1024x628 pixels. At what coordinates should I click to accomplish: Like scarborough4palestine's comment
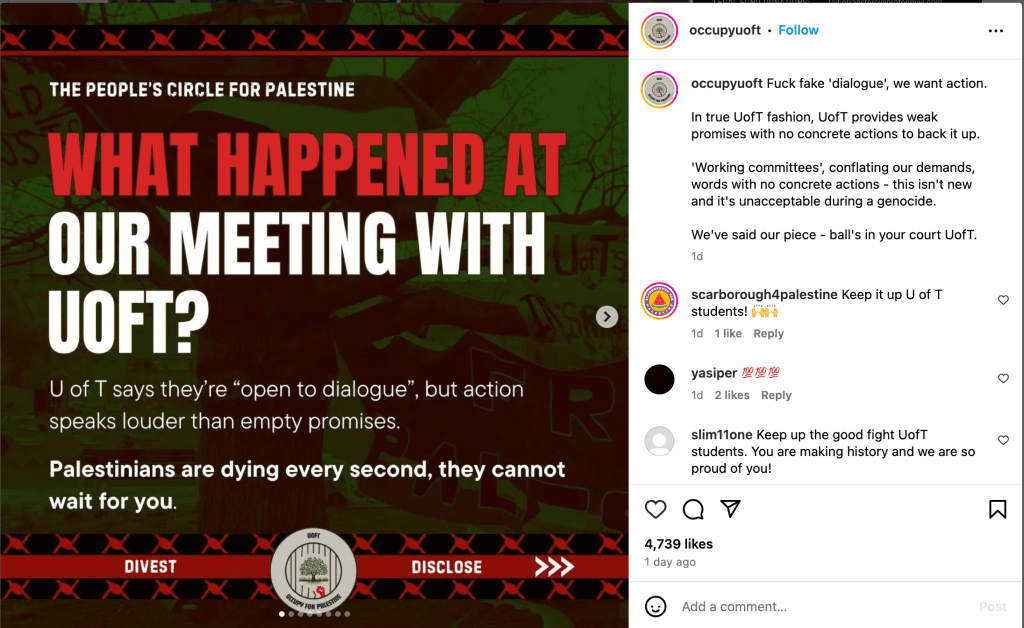(x=1003, y=300)
